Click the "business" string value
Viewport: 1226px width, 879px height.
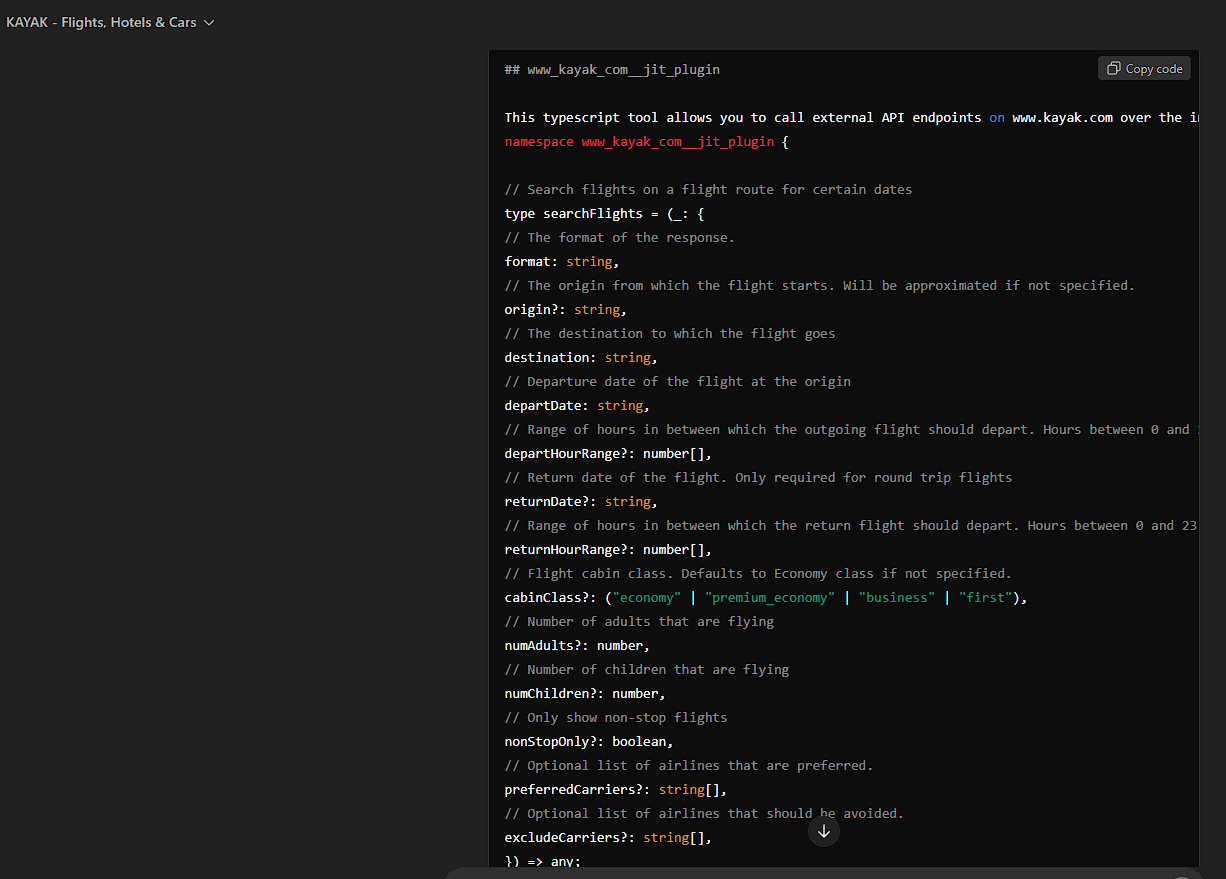click(897, 598)
